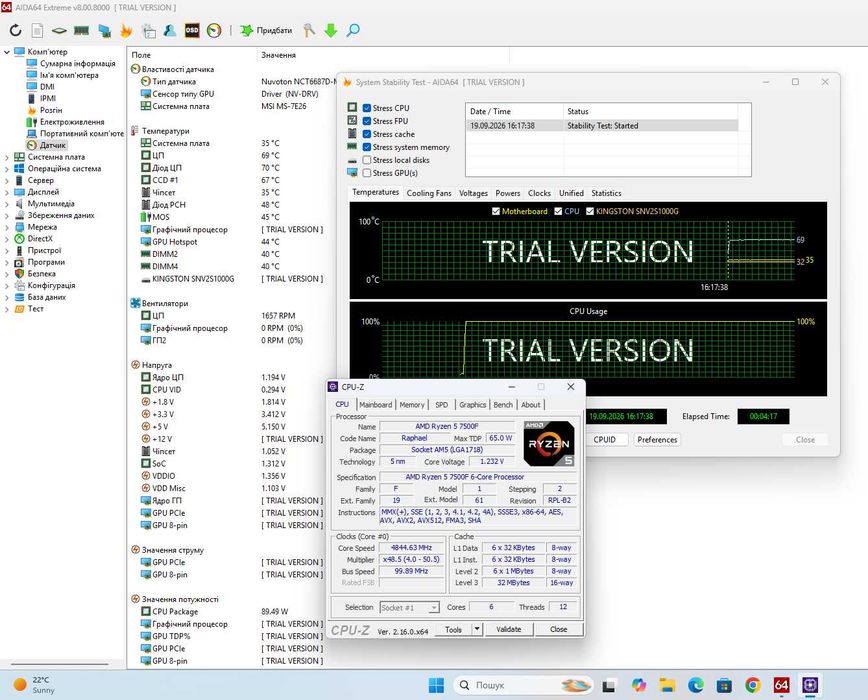Launch System Stability Test flame toolbar icon
Viewport: 868px width, 700px height.
[126, 30]
